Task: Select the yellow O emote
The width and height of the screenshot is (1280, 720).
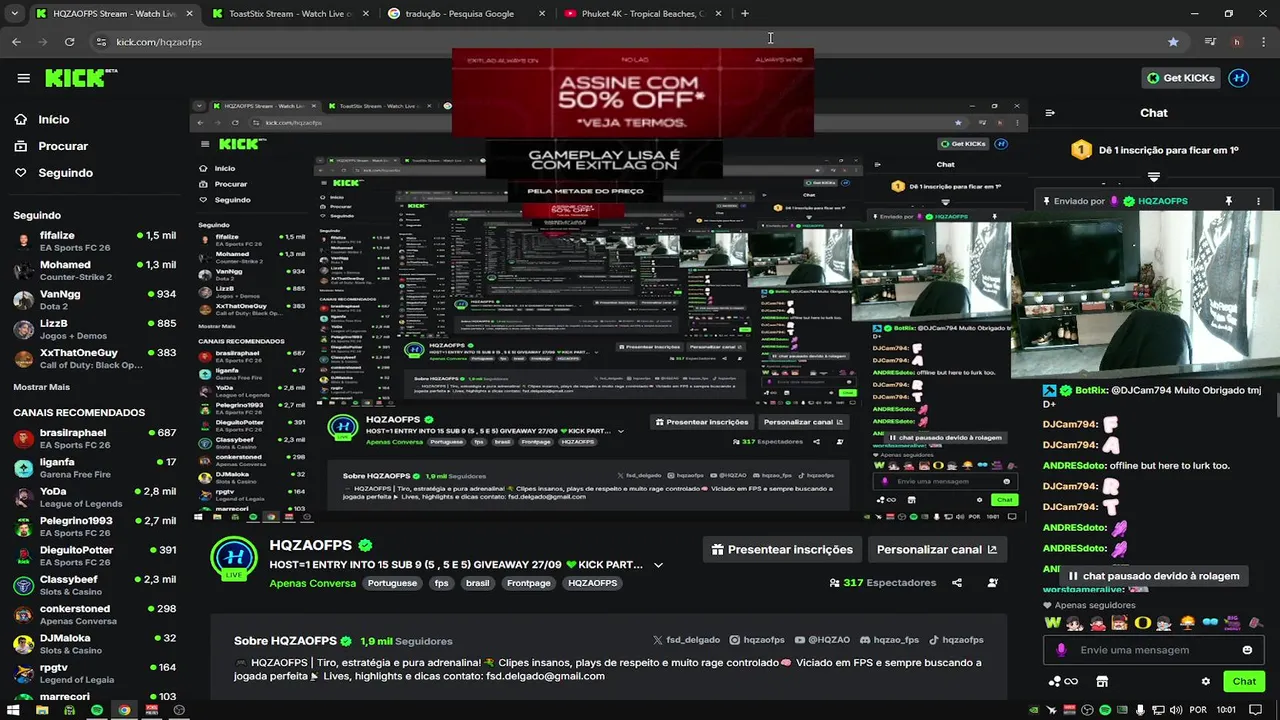Action: 1142,623
